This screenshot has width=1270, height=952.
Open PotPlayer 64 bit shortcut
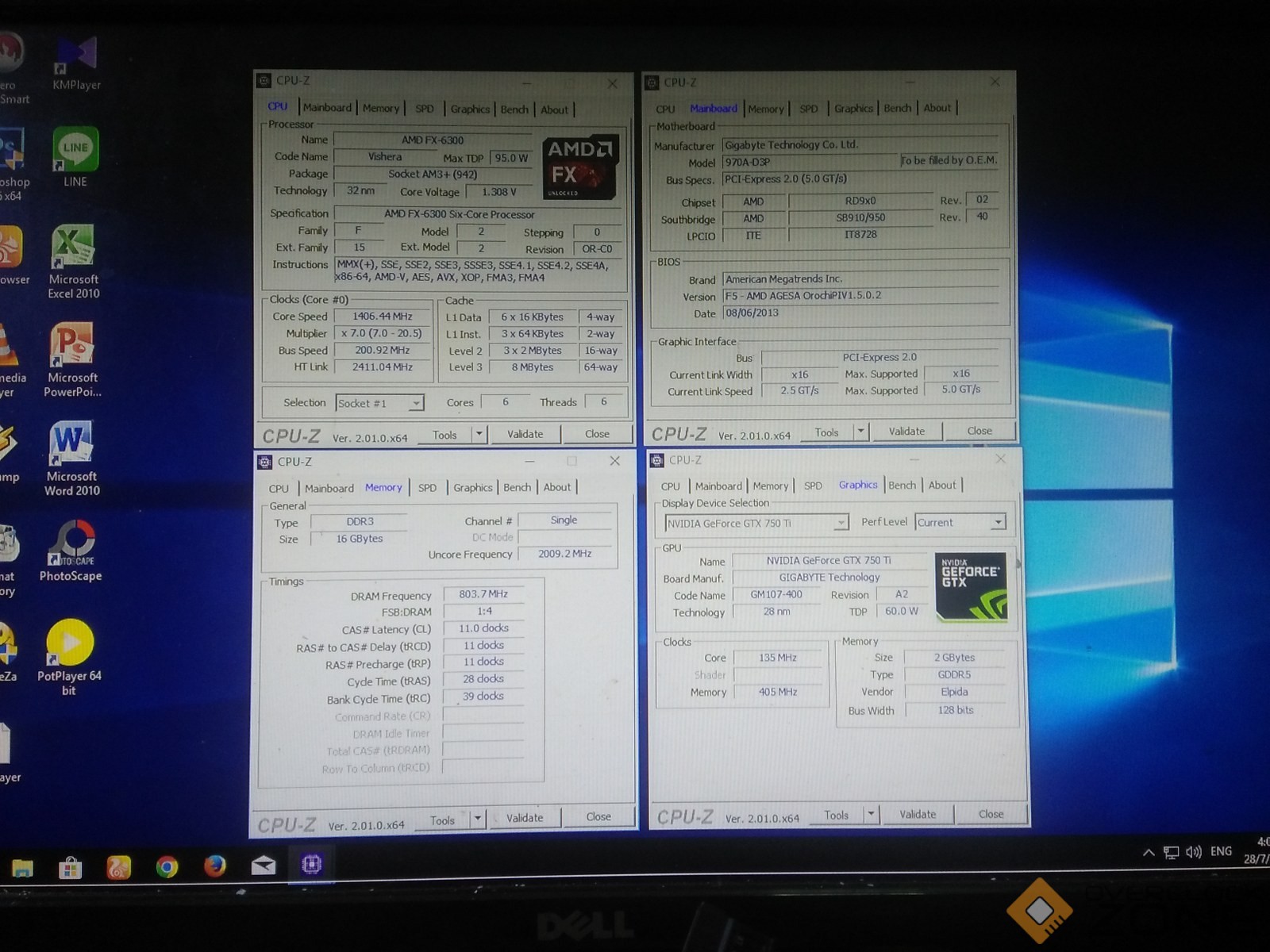pyautogui.click(x=69, y=658)
